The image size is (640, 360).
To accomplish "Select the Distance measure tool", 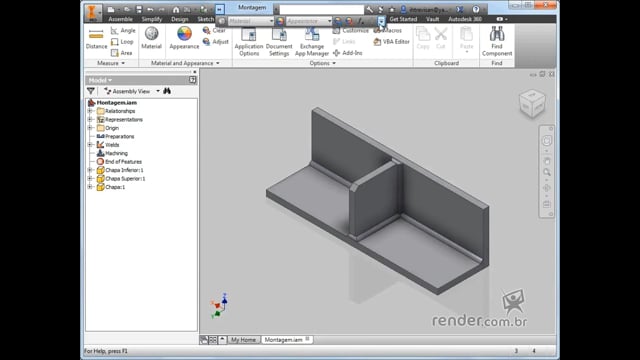I will coord(96,39).
